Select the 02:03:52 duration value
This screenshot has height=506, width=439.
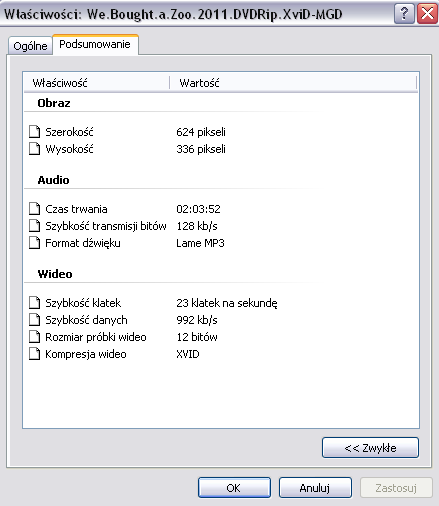[198, 209]
